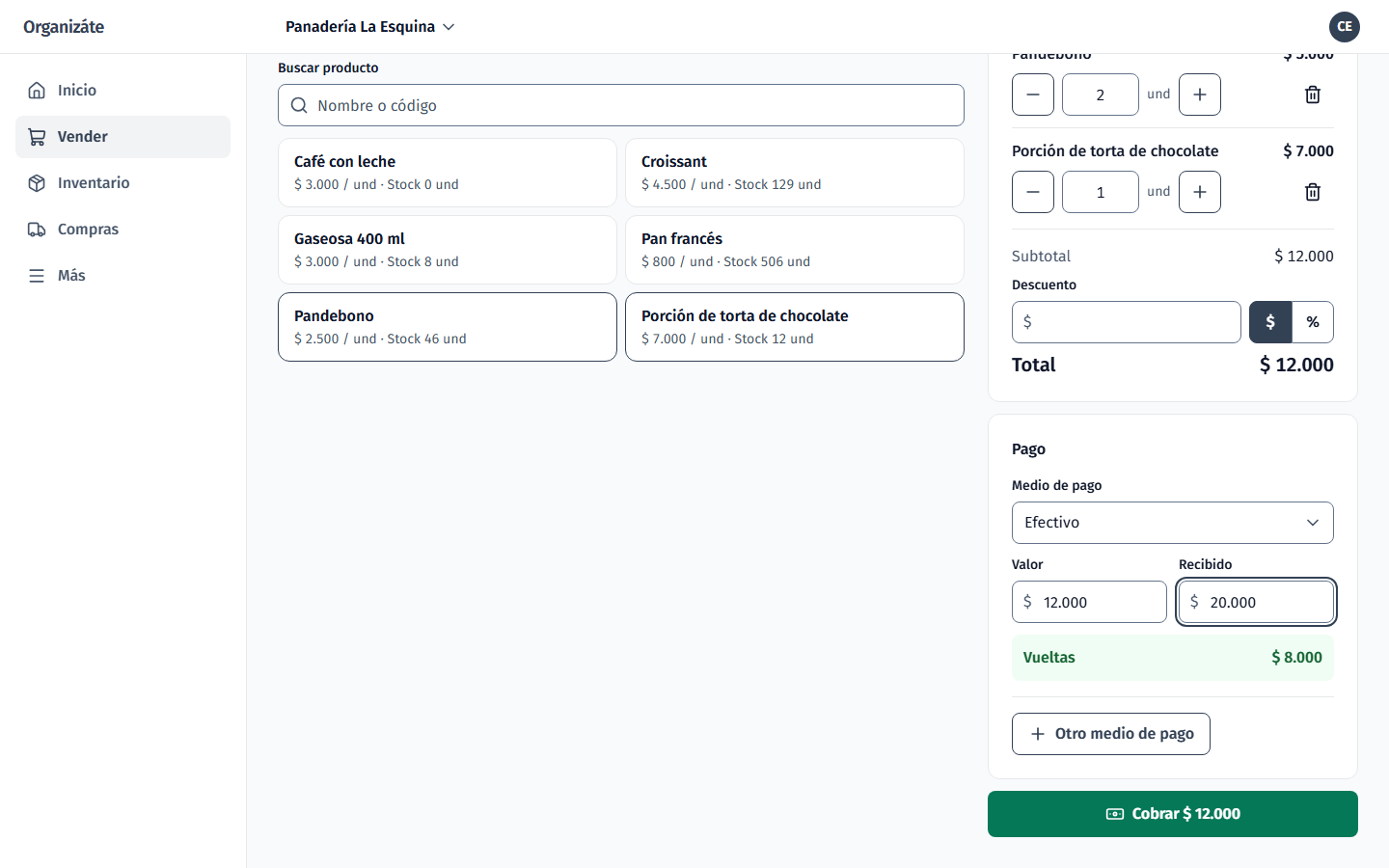This screenshot has height=868, width=1389.
Task: Increase Pandebono quantity with plus button
Action: tap(1200, 95)
